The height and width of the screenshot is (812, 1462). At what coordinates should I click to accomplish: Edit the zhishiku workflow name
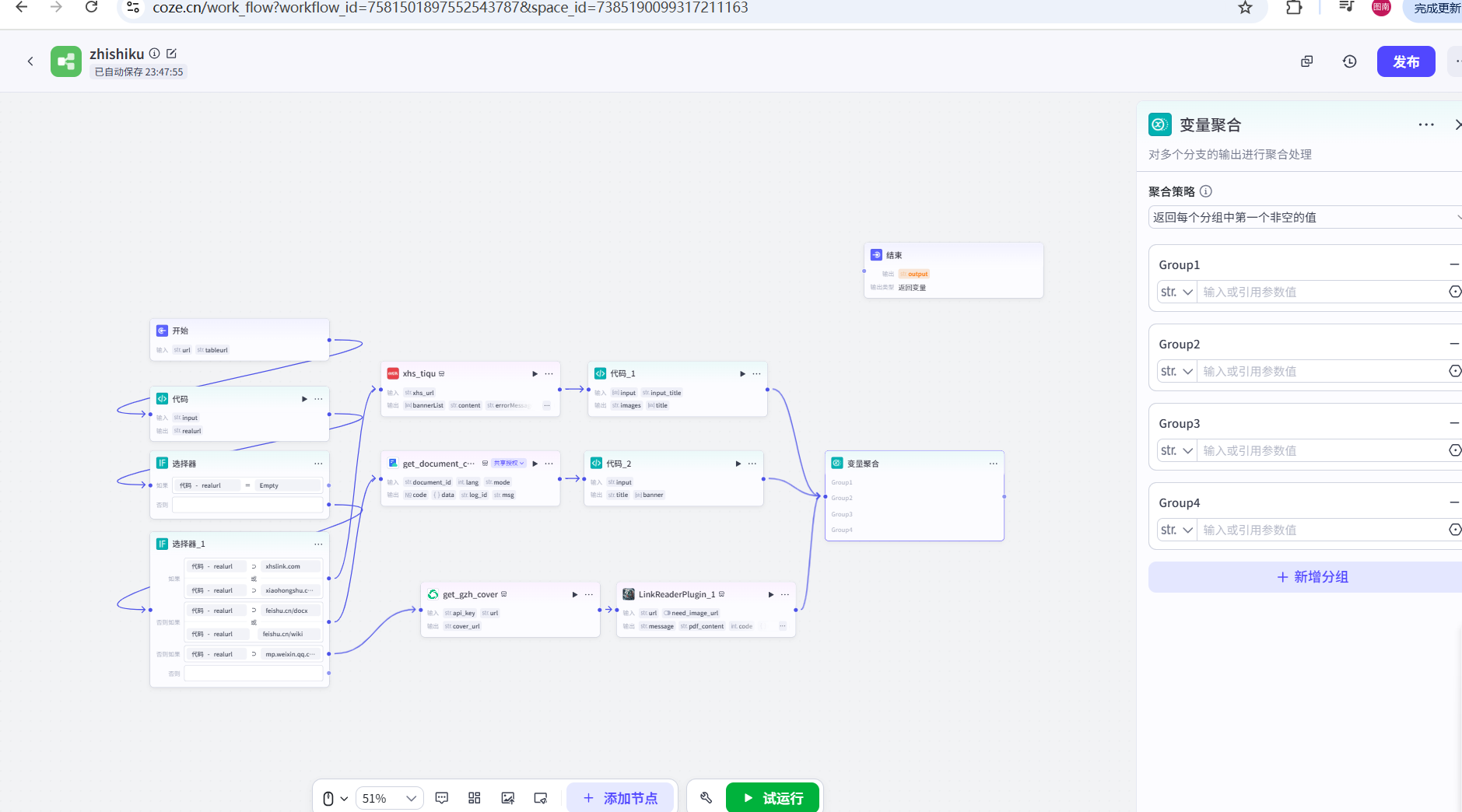172,54
